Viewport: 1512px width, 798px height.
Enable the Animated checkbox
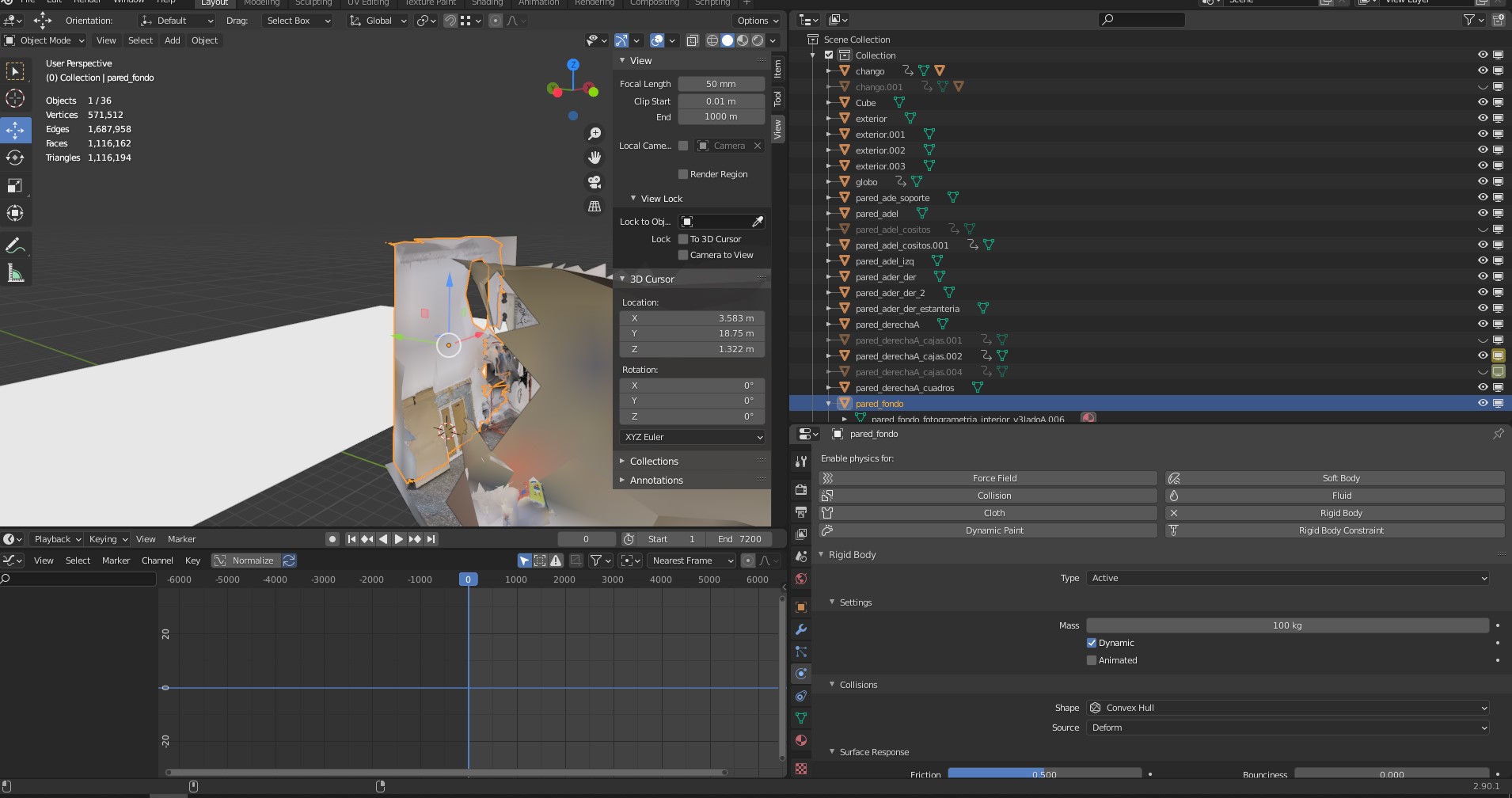1092,659
